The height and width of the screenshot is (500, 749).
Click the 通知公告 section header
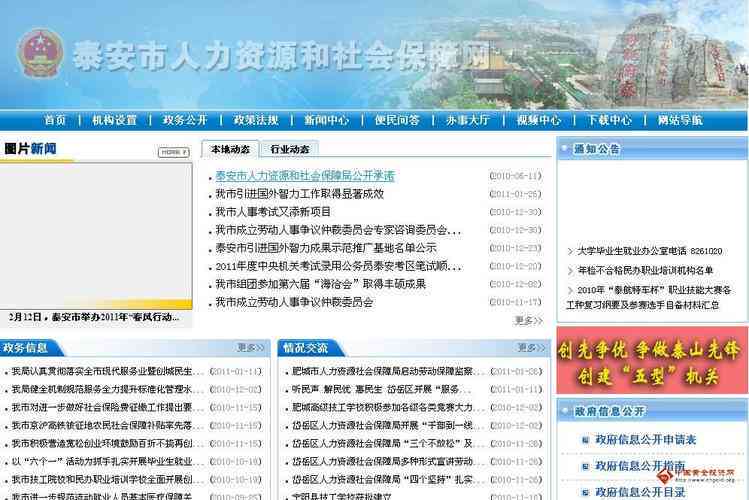tap(652, 149)
